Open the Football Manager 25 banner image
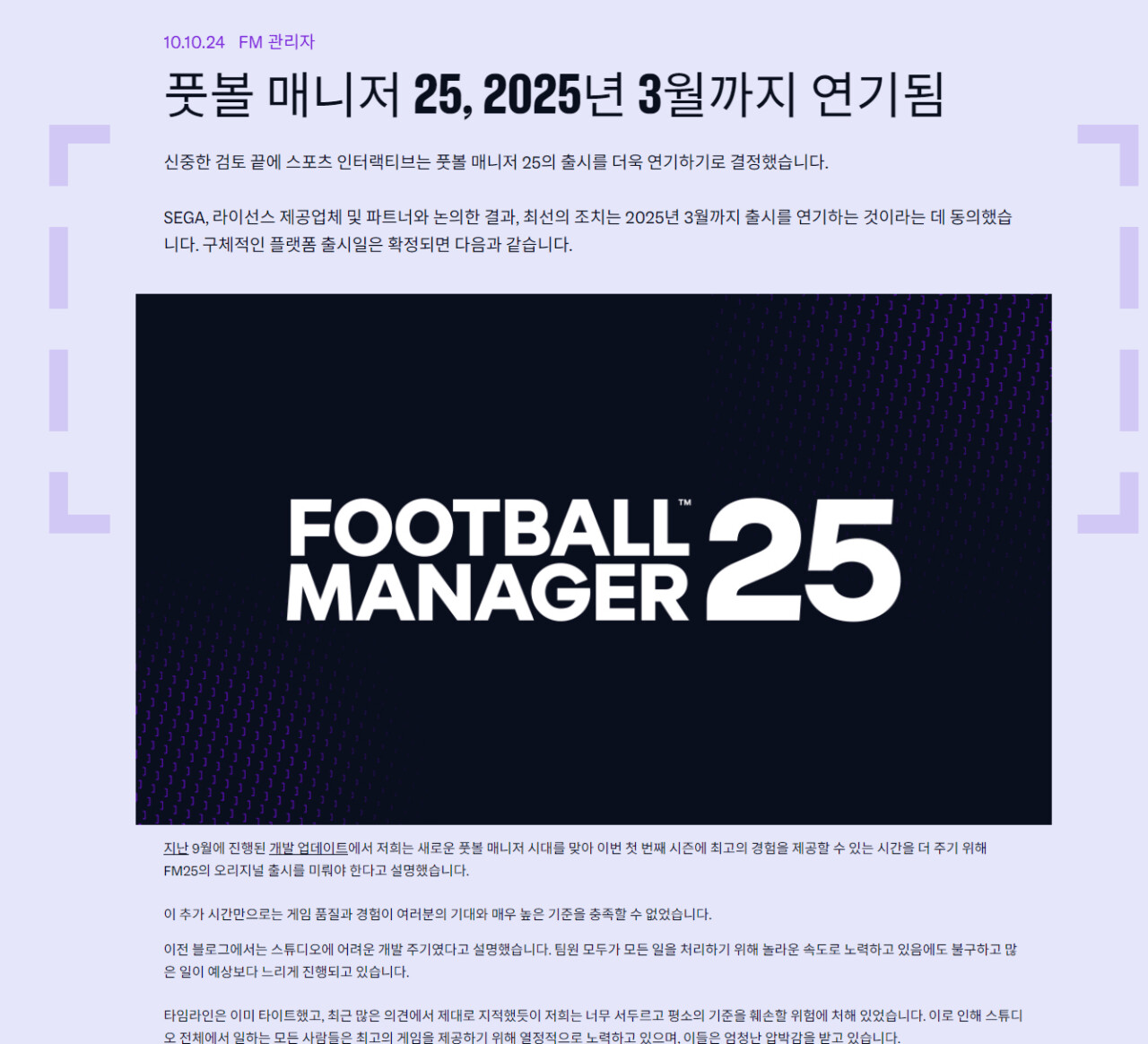 (x=593, y=559)
